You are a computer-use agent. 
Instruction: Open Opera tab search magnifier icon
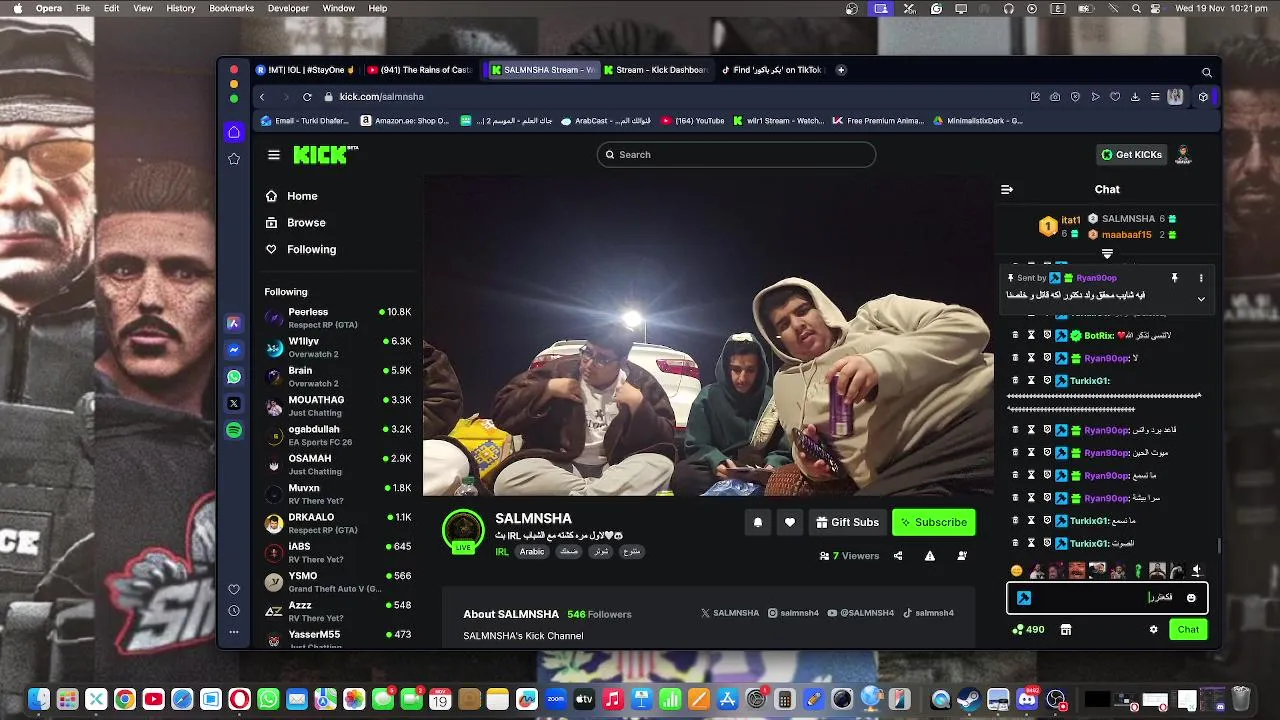[1207, 72]
